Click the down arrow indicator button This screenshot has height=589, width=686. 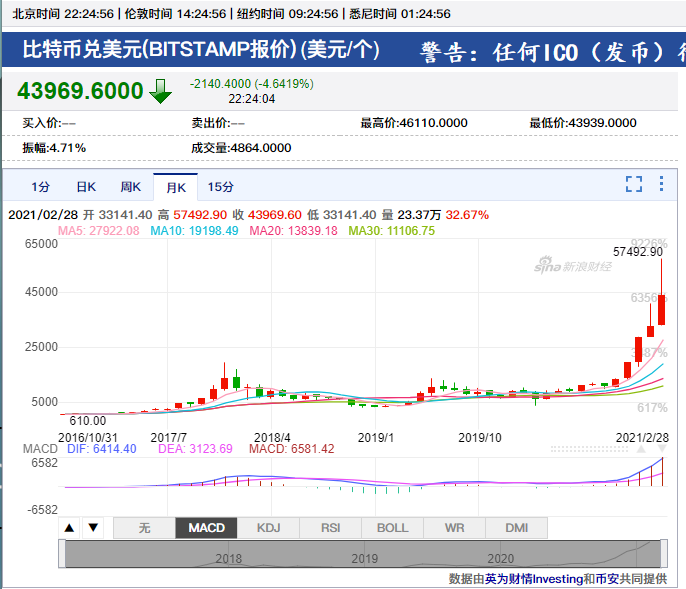point(93,528)
